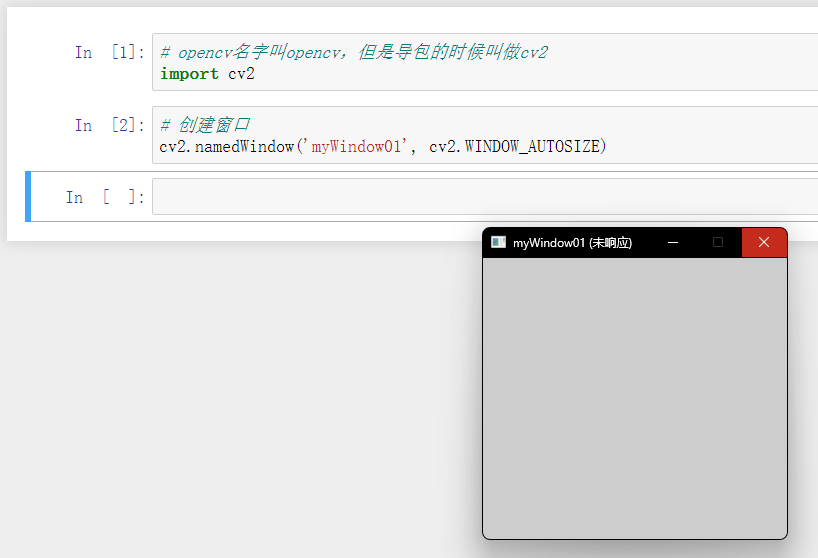Click the In [2]: cell prompt
Image resolution: width=818 pixels, height=558 pixels.
pyautogui.click(x=110, y=125)
